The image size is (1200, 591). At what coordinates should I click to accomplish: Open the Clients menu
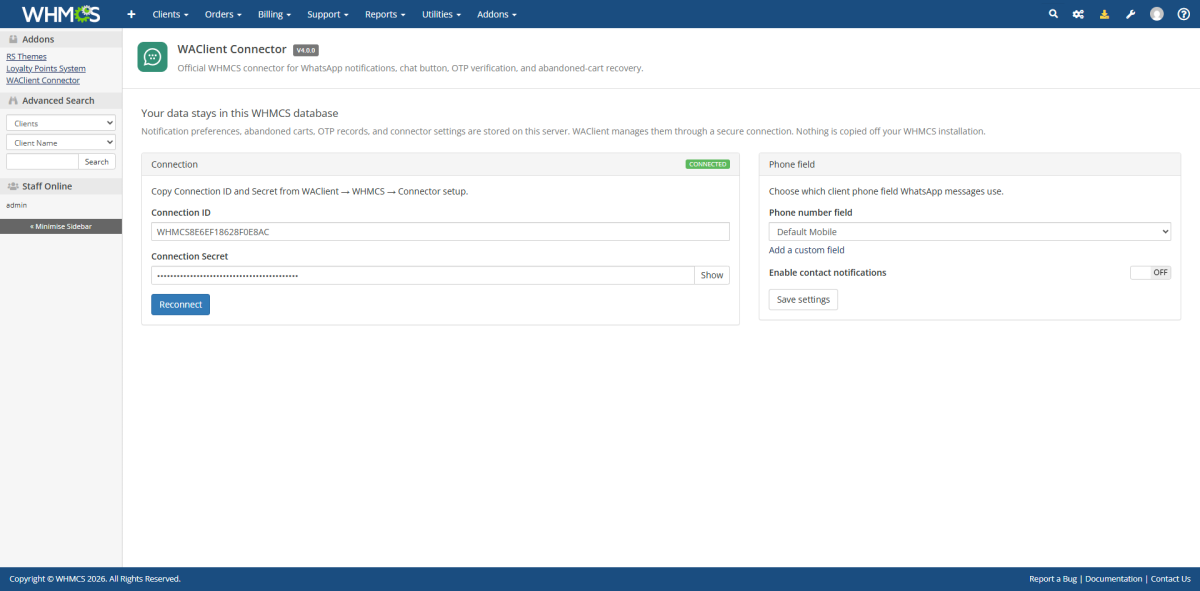[170, 15]
